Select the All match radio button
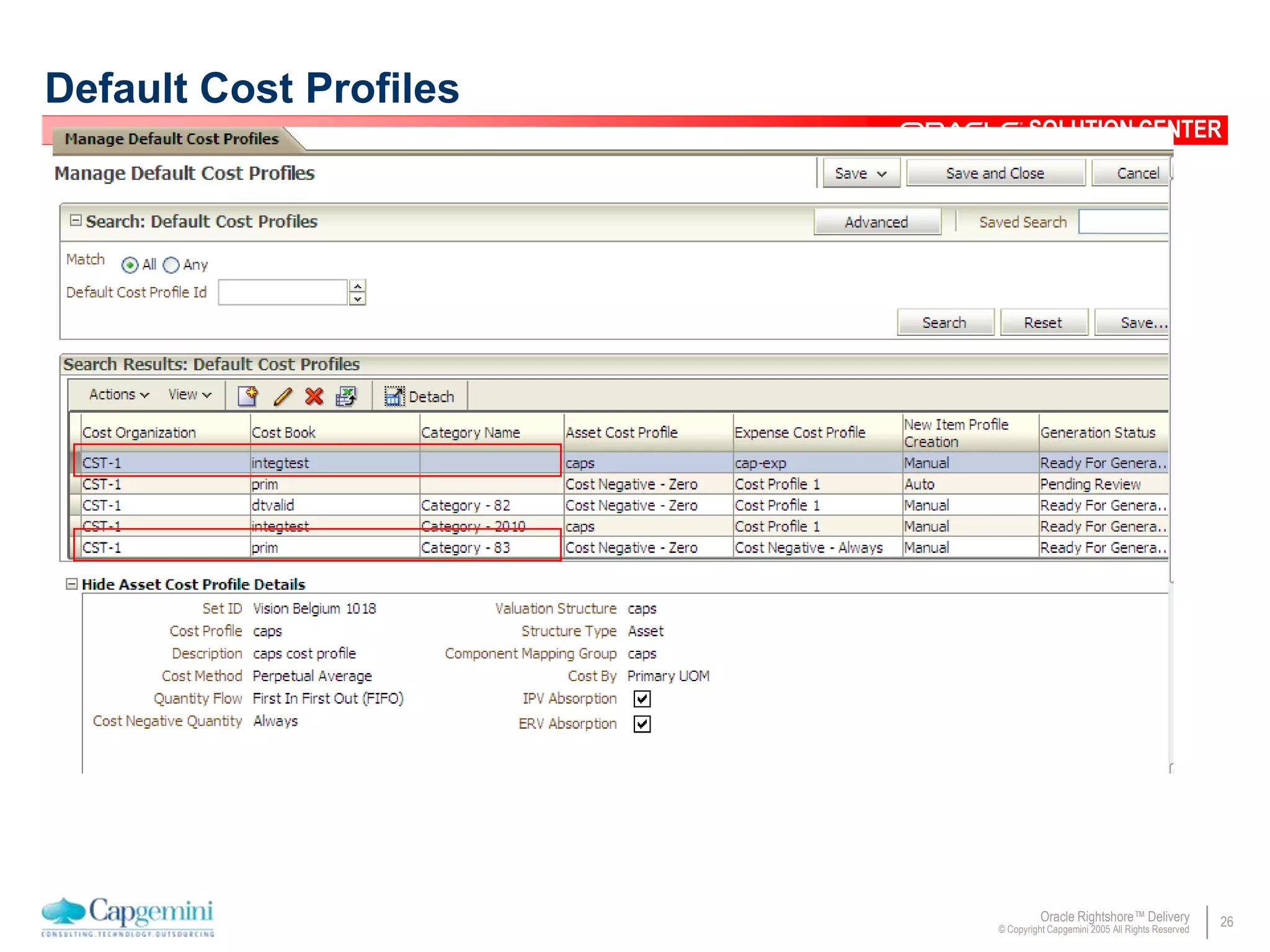Image resolution: width=1270 pixels, height=952 pixels. (x=130, y=265)
